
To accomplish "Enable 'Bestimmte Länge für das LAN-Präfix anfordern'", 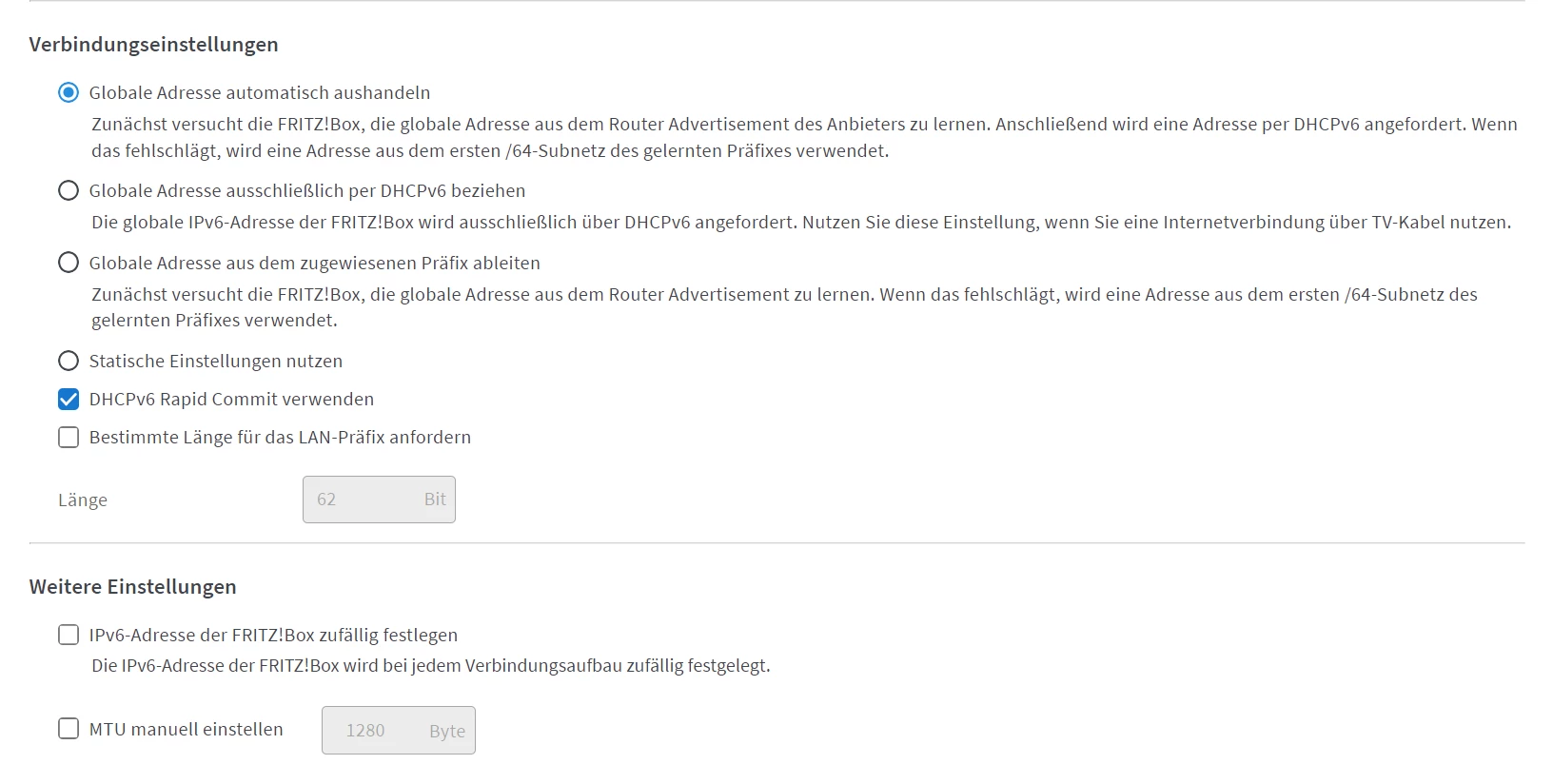I will [x=69, y=437].
